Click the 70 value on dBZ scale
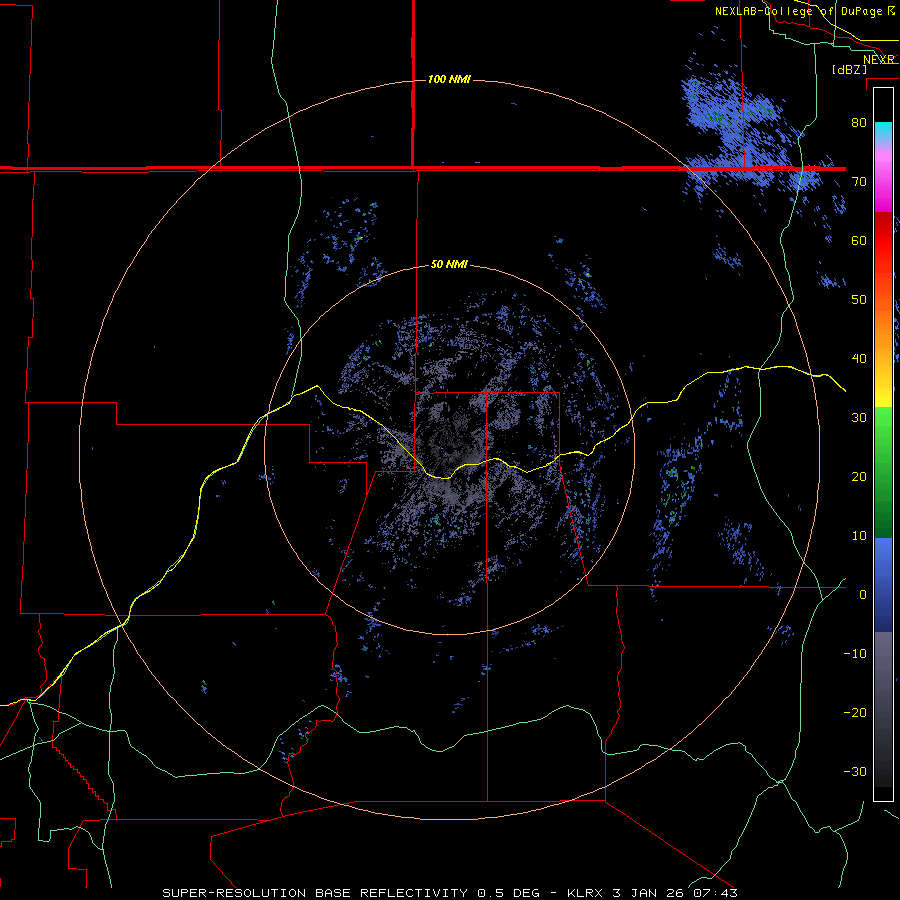Viewport: 900px width, 900px height. [859, 181]
